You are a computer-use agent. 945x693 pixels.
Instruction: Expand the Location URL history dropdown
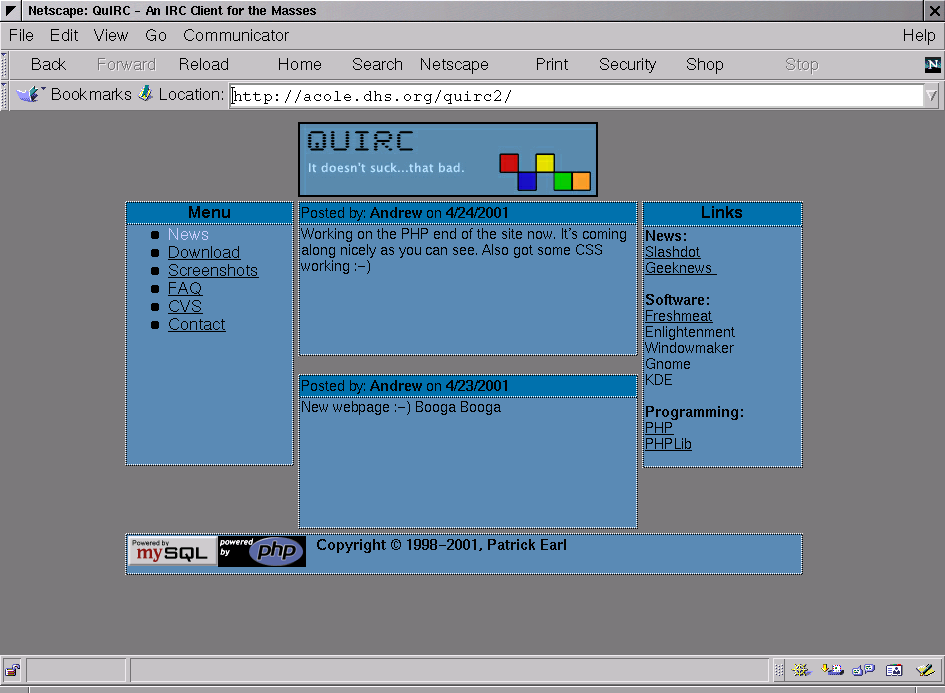pyautogui.click(x=931, y=95)
